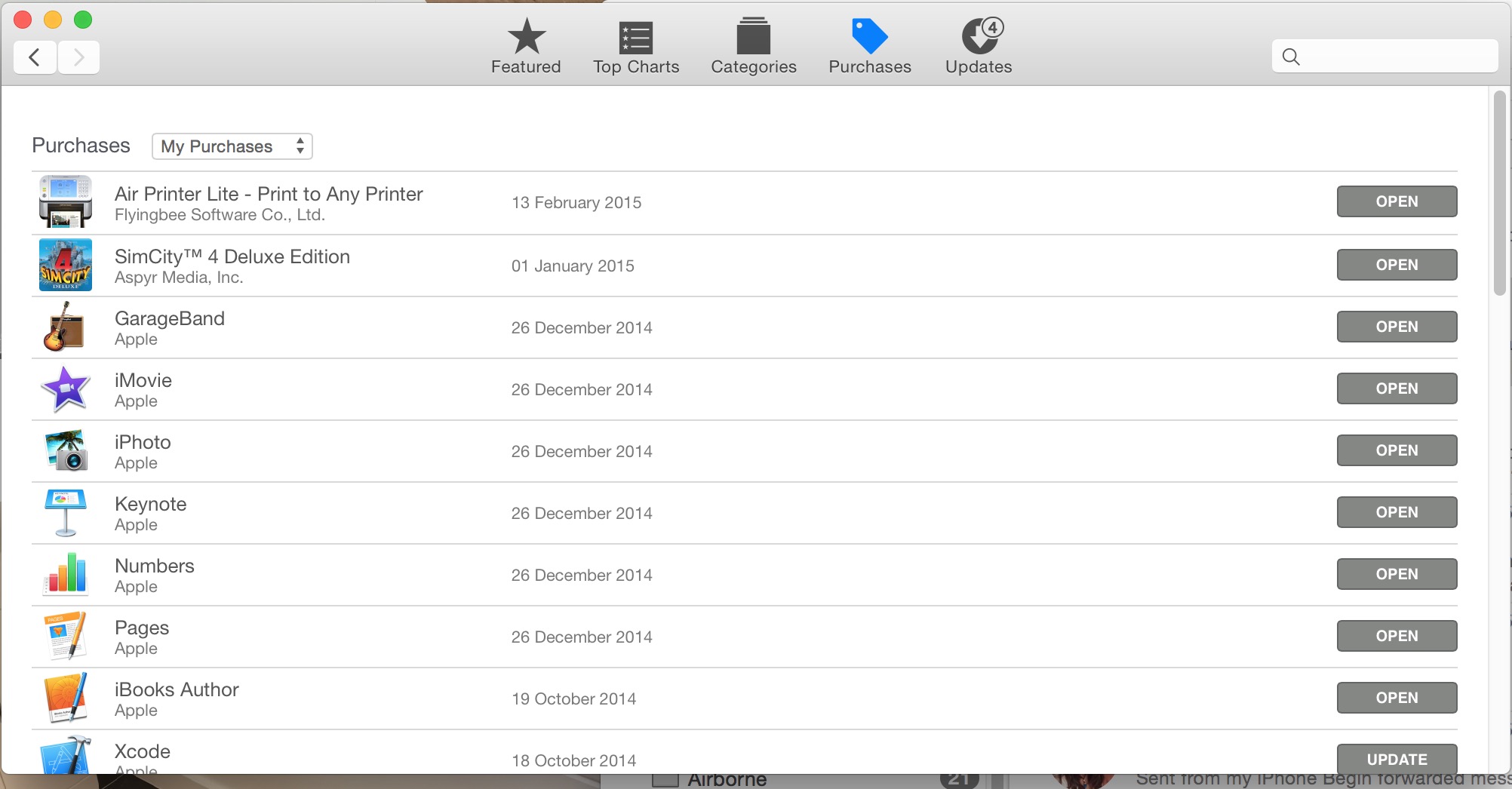
Task: Click the GarageBand guitar icon
Action: 63,327
